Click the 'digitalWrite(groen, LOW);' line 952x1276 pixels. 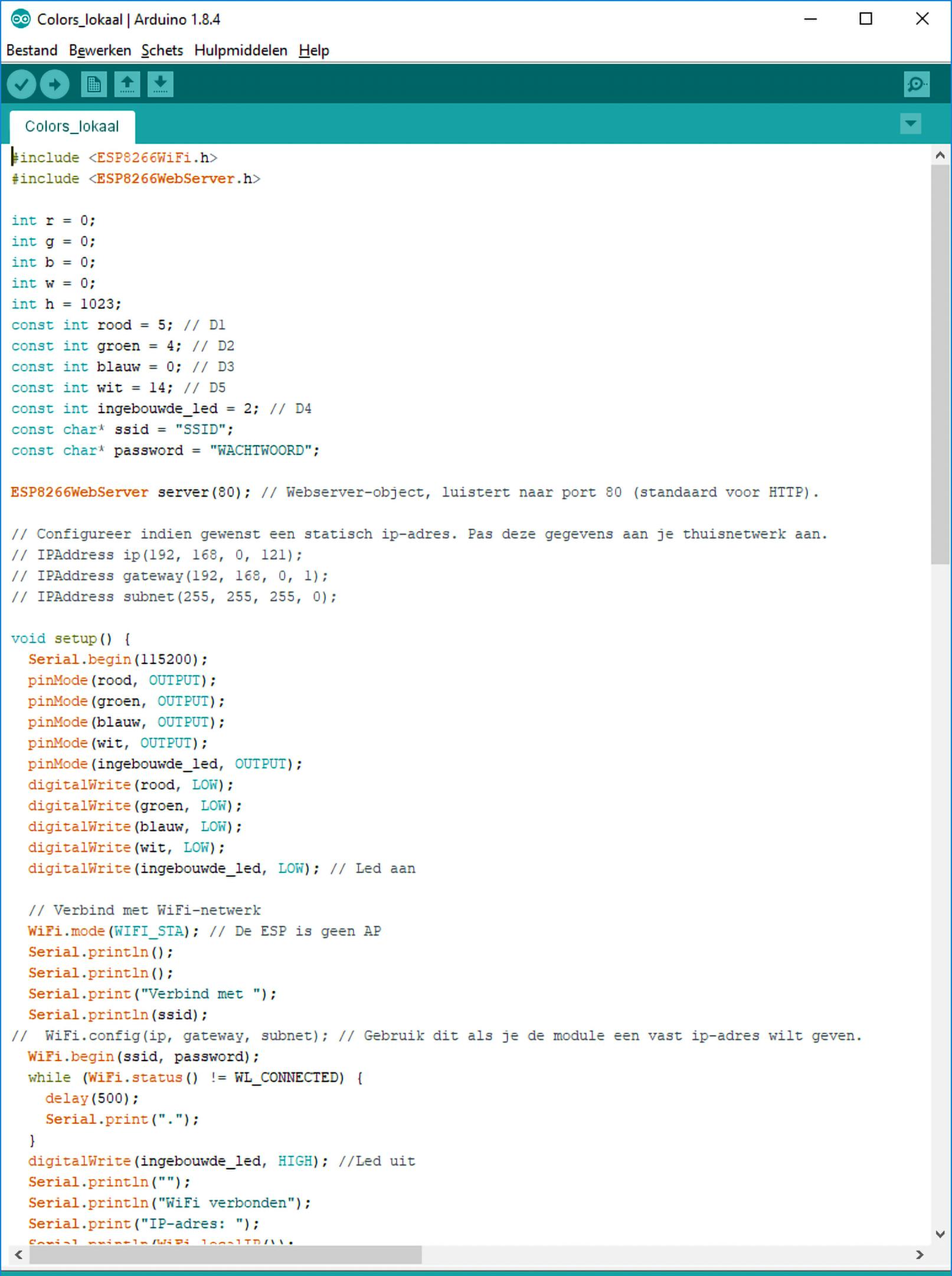tap(135, 806)
